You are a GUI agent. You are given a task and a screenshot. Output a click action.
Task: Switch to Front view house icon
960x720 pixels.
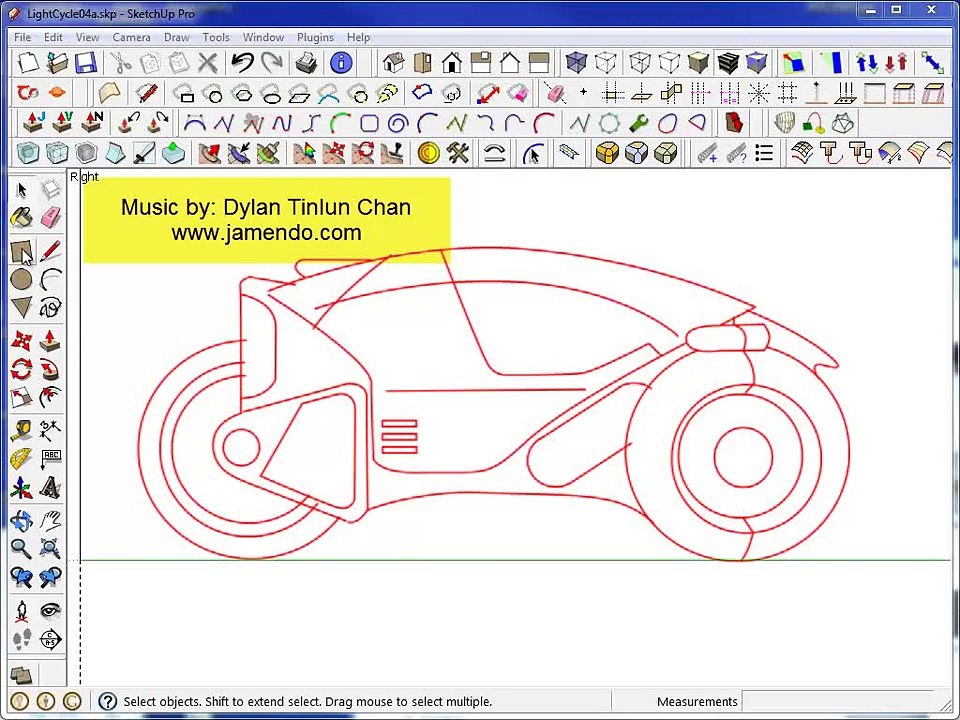(x=452, y=62)
